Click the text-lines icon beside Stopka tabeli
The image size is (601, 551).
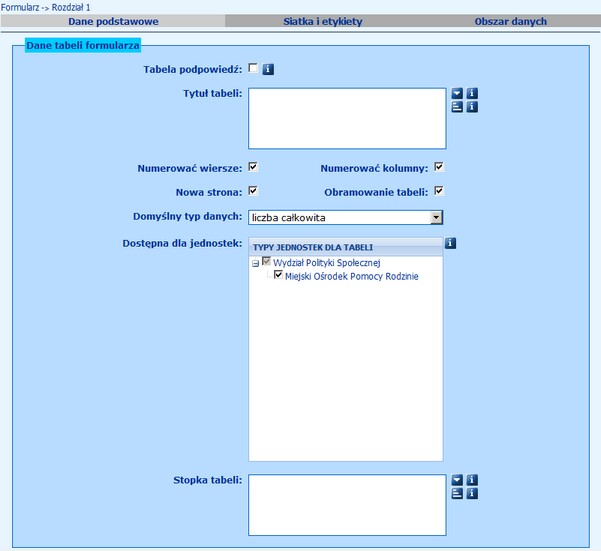457,493
